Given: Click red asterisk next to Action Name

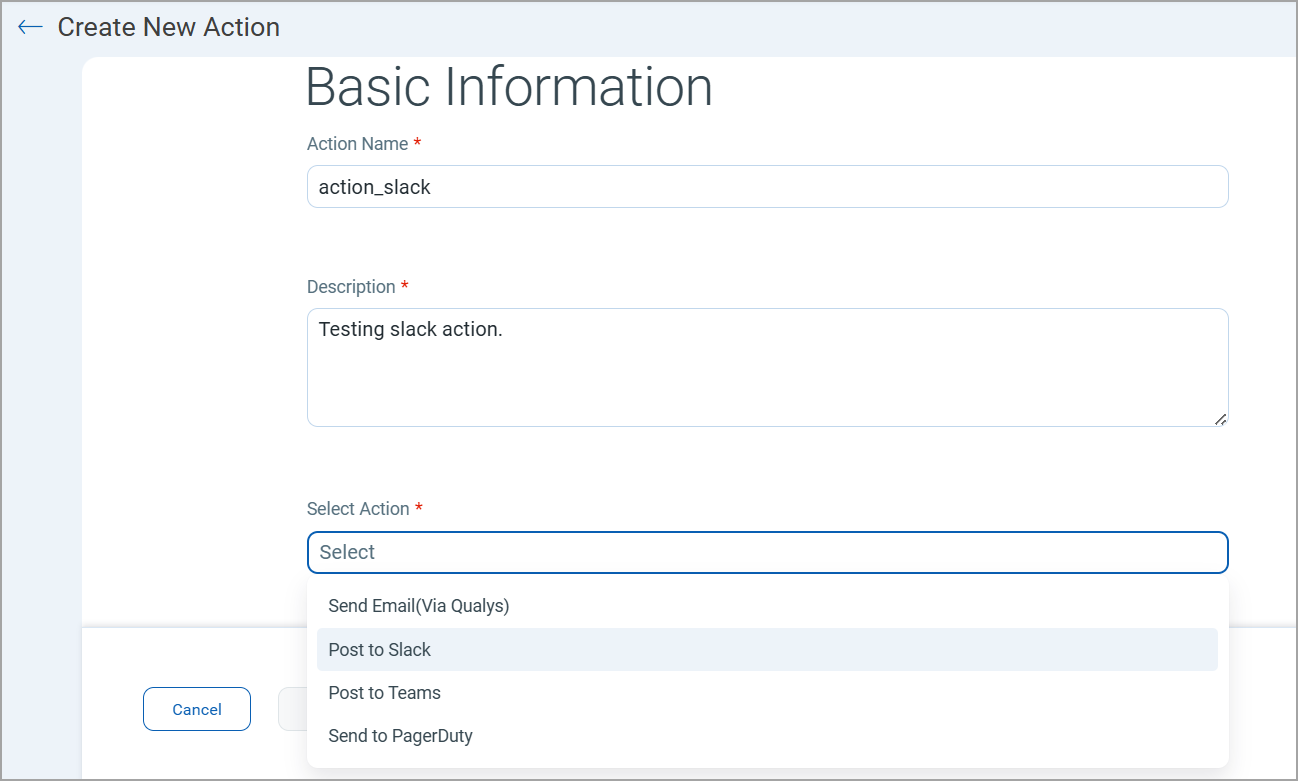Looking at the screenshot, I should point(417,144).
